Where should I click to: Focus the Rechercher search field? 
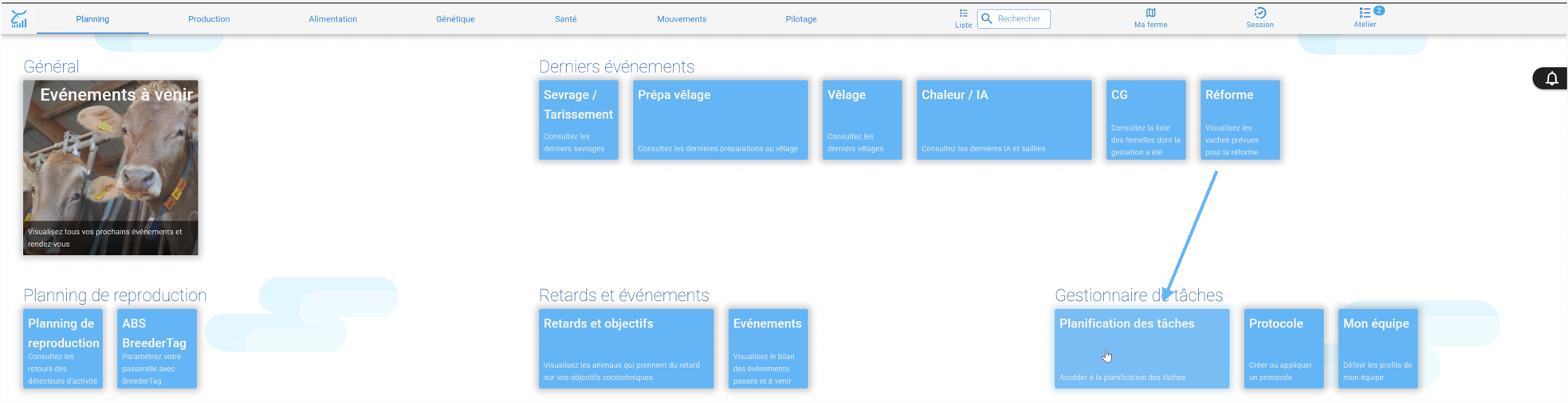[x=1014, y=18]
